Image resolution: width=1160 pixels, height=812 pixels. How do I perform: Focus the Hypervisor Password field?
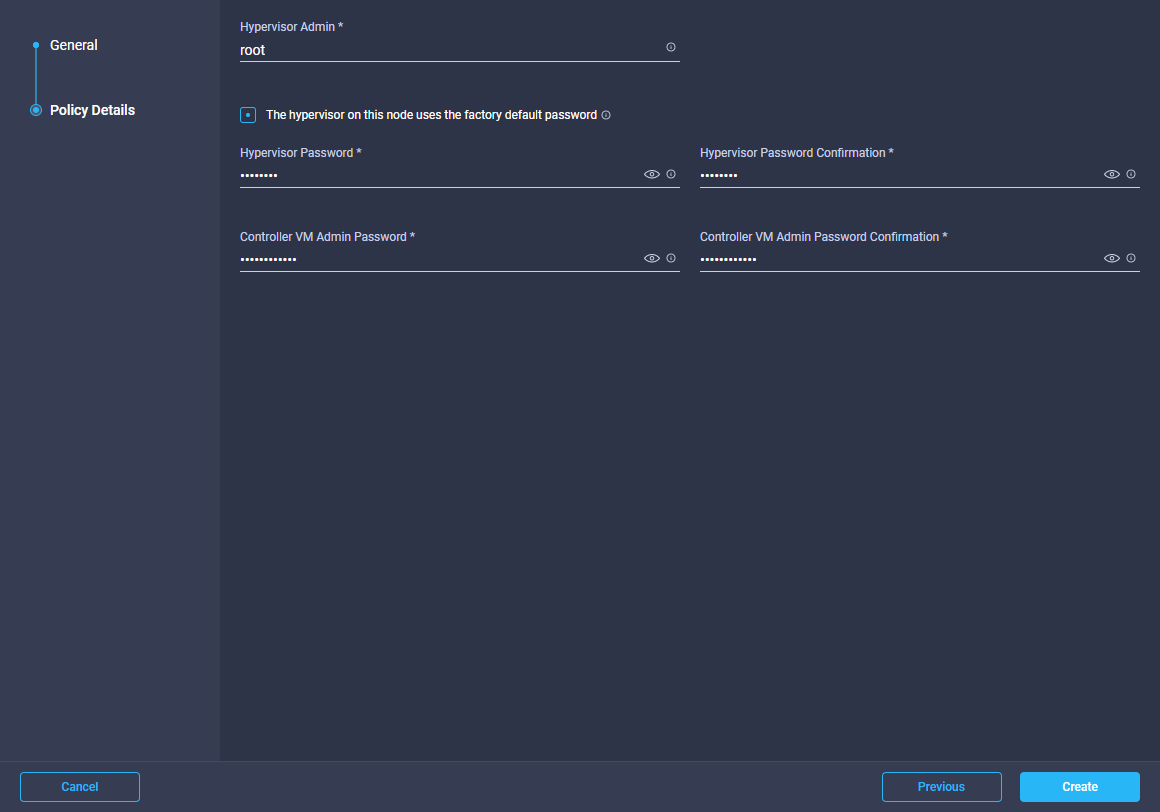(438, 175)
